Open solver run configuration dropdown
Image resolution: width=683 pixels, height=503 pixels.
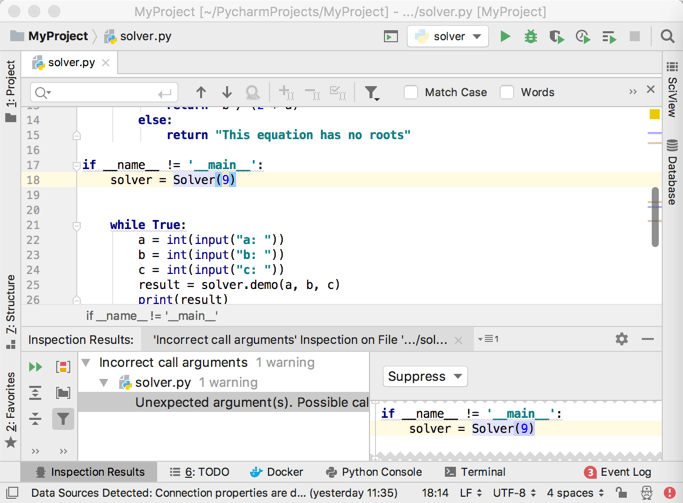448,37
